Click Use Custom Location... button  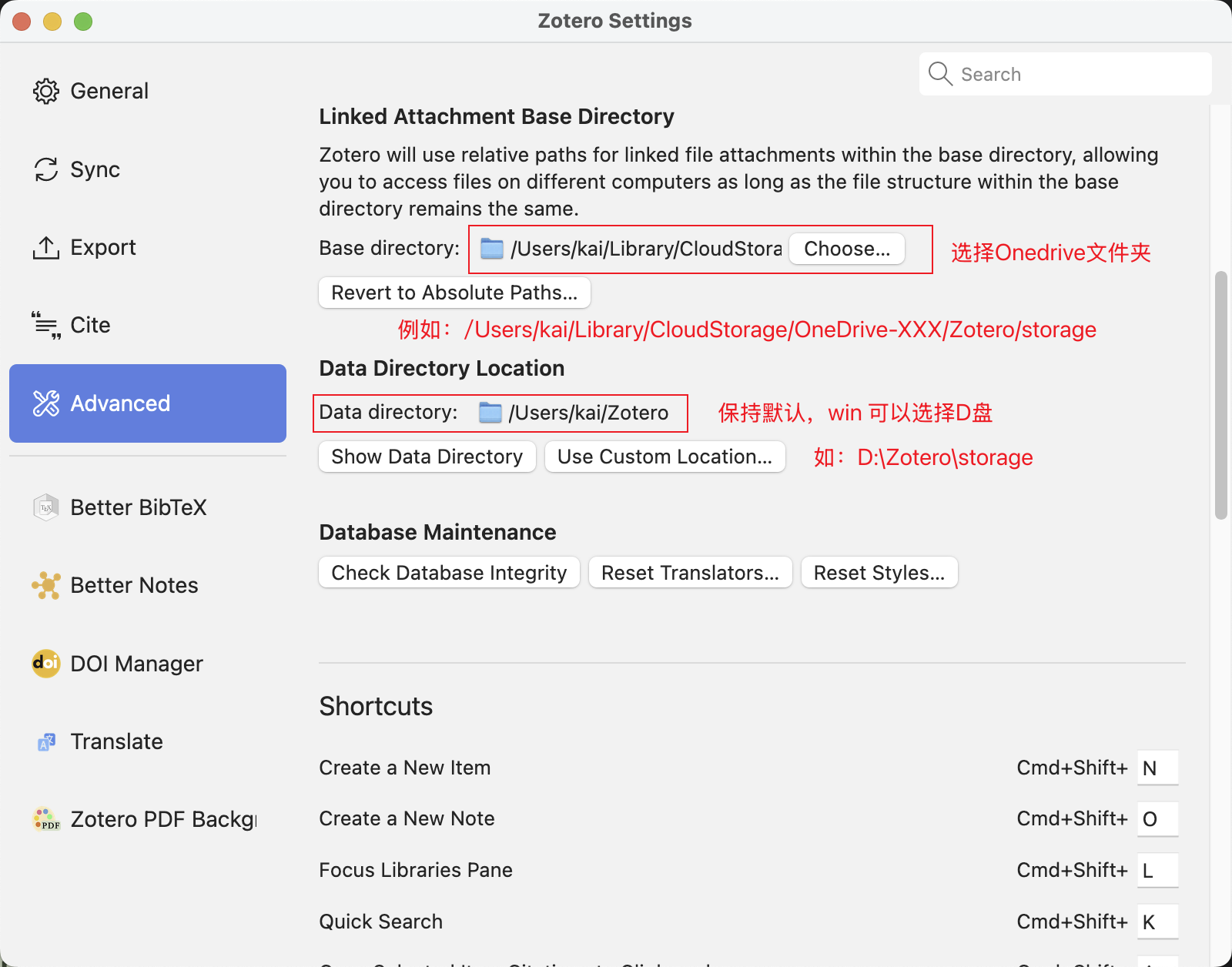[665, 457]
